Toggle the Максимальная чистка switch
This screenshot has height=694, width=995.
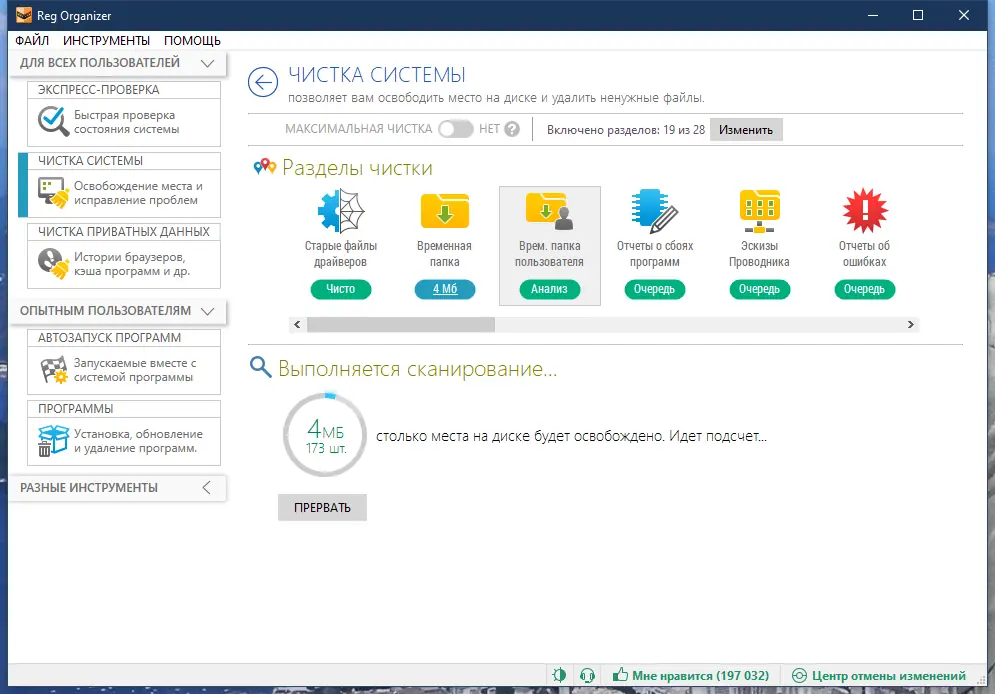(x=456, y=129)
